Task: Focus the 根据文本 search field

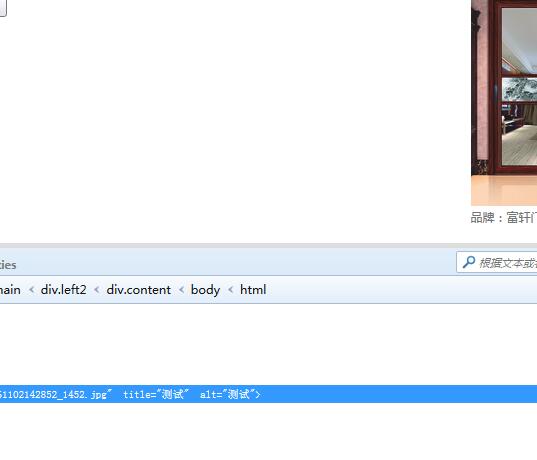Action: (497, 263)
